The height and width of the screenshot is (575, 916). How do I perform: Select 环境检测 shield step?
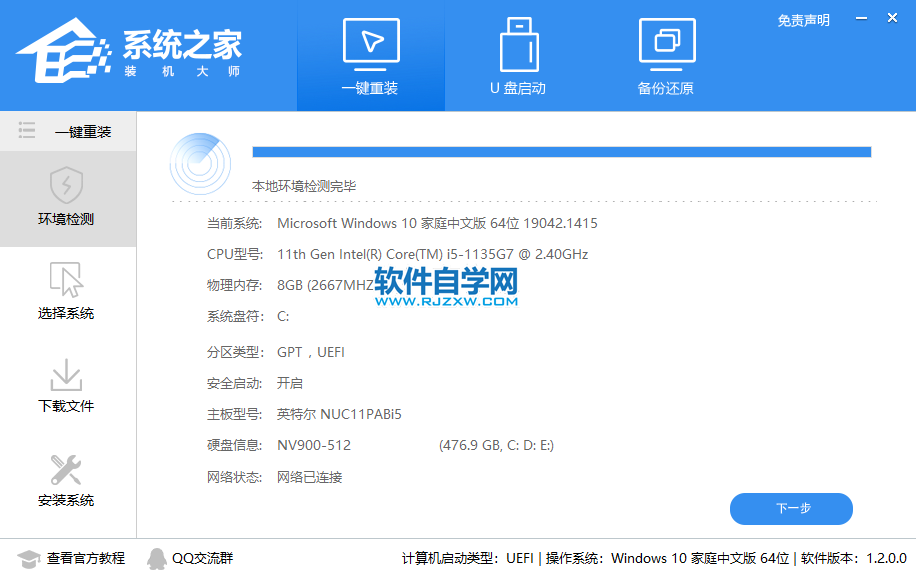coord(68,199)
